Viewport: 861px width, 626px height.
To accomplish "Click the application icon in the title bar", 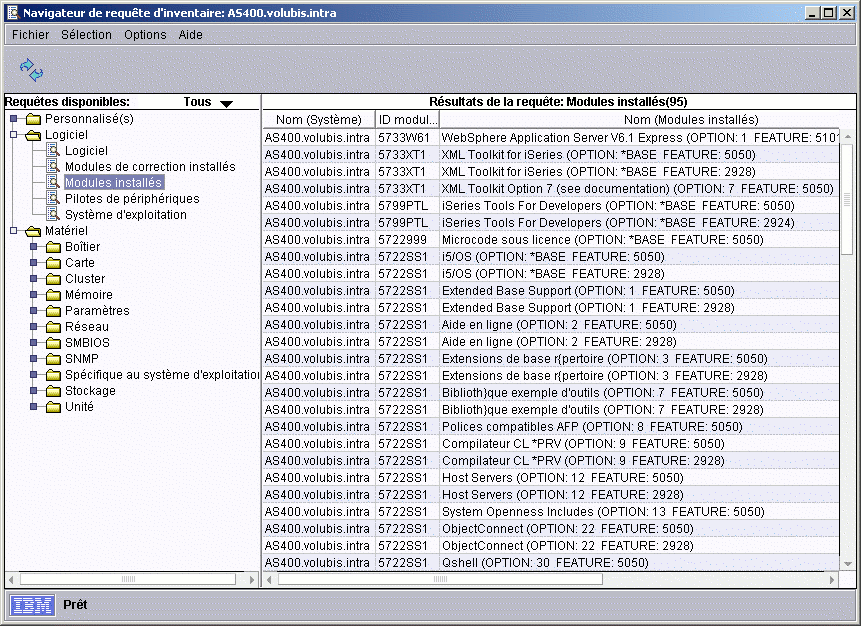I will pos(13,13).
